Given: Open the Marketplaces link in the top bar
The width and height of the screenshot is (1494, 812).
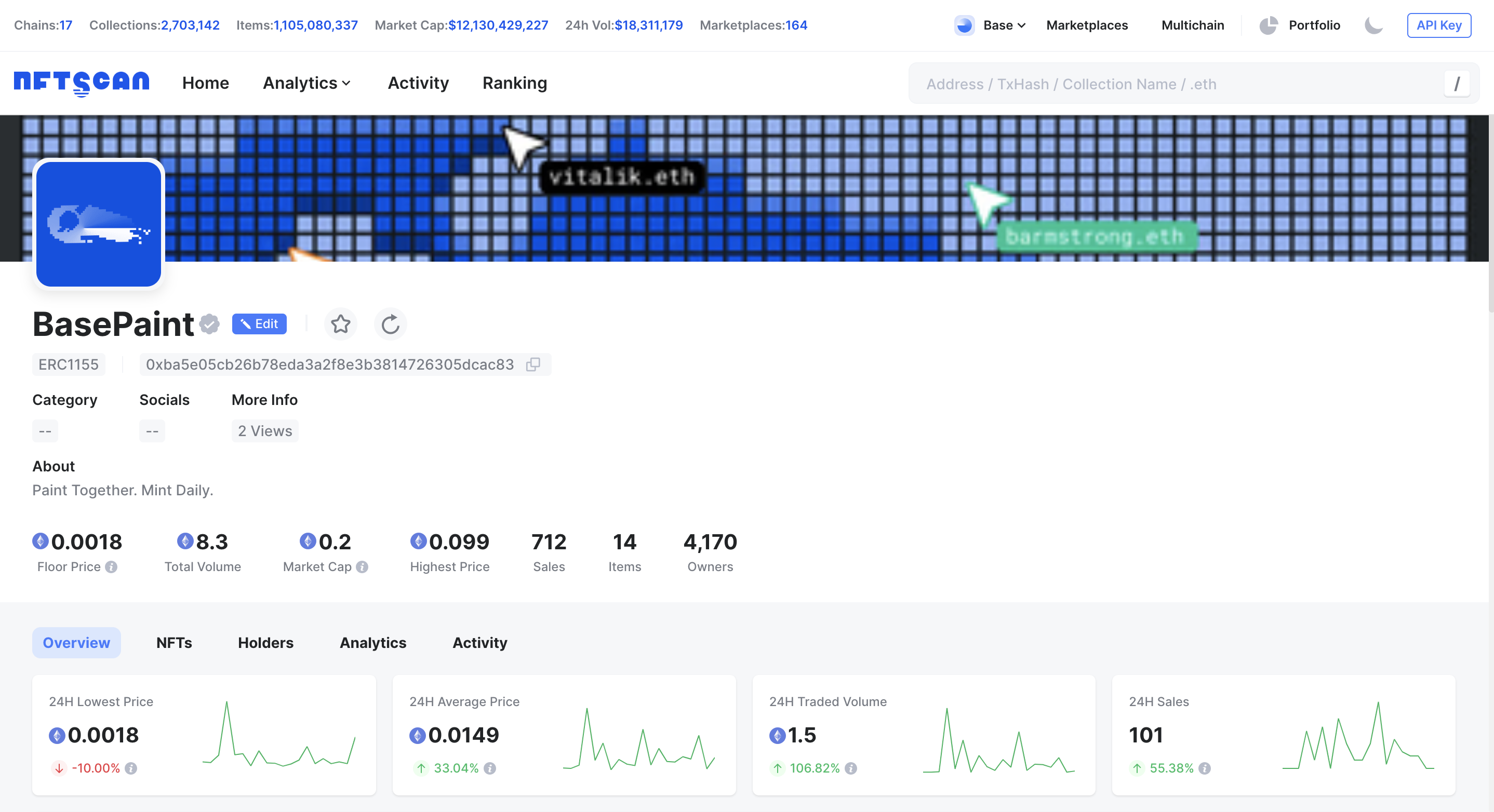Looking at the screenshot, I should (x=1087, y=25).
